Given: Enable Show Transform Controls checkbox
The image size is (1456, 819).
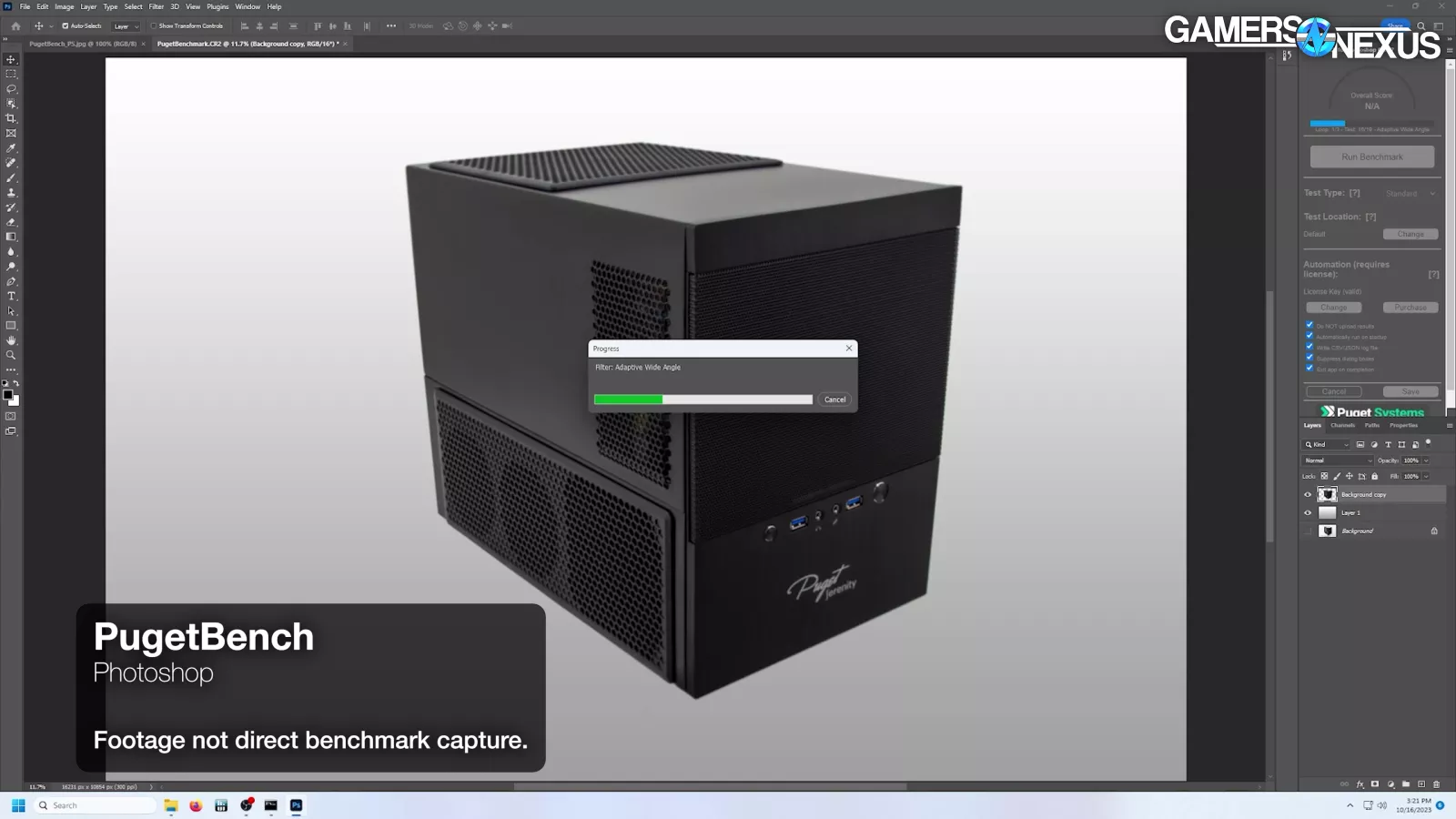Looking at the screenshot, I should 154,26.
